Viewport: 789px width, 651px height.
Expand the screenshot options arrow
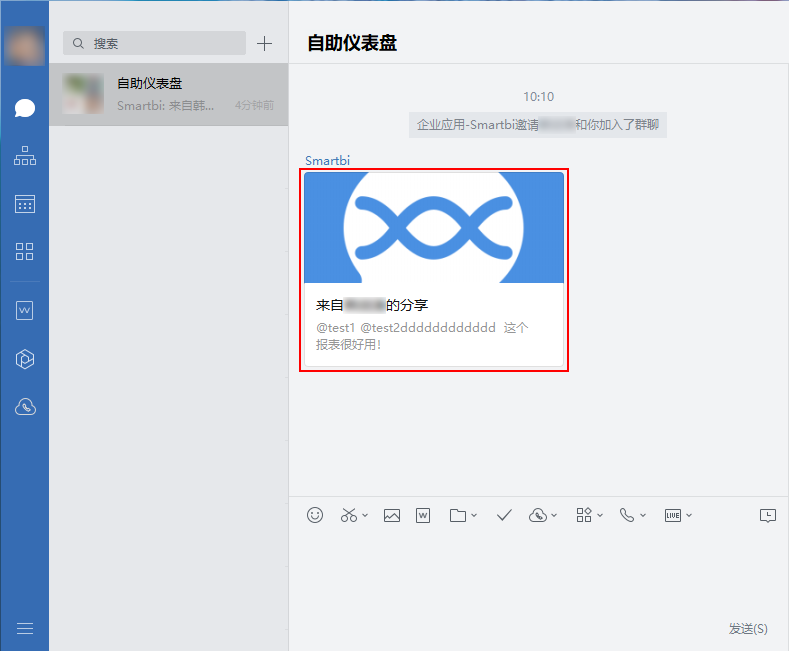(x=365, y=515)
